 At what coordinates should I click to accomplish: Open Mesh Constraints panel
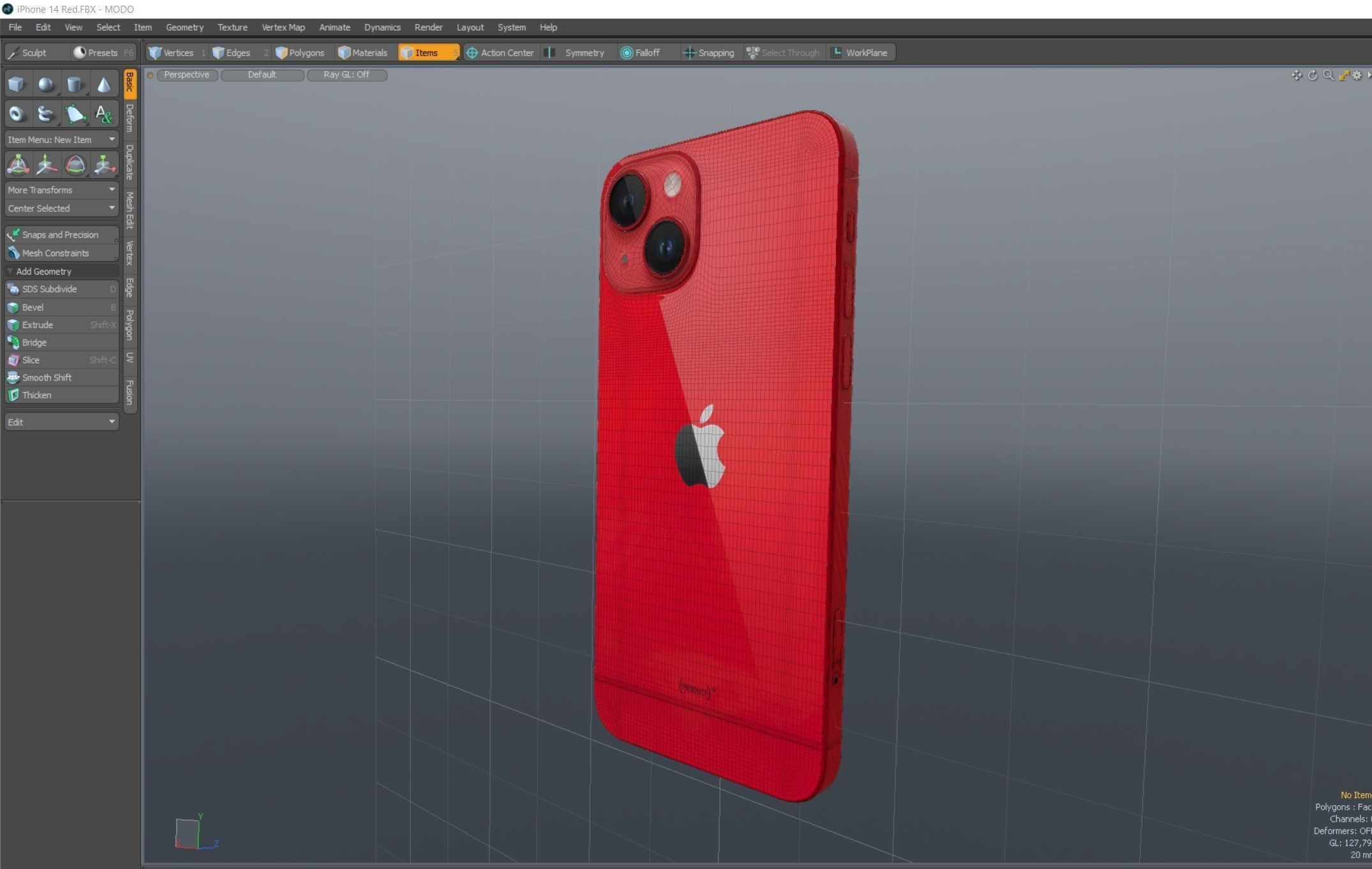click(x=61, y=253)
